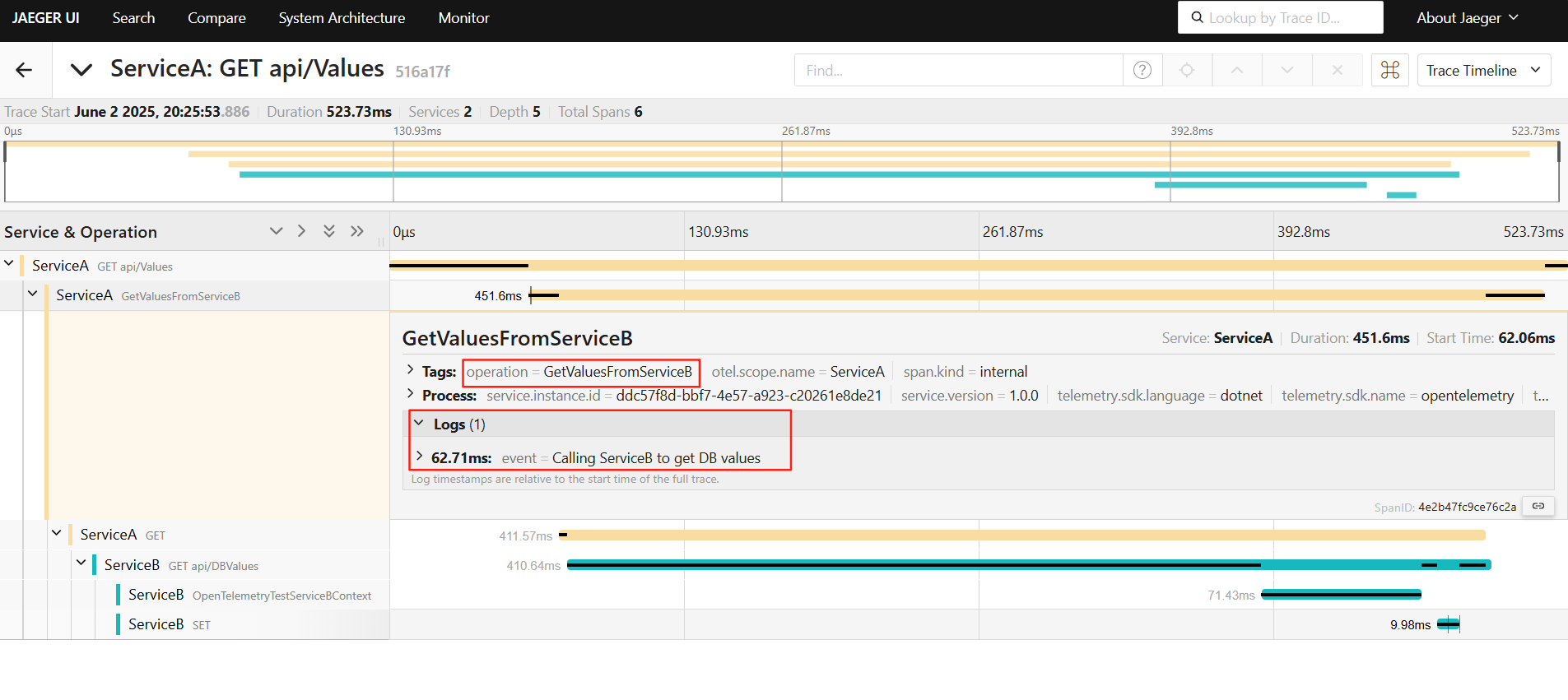Clear the find field with X icon

[1338, 70]
